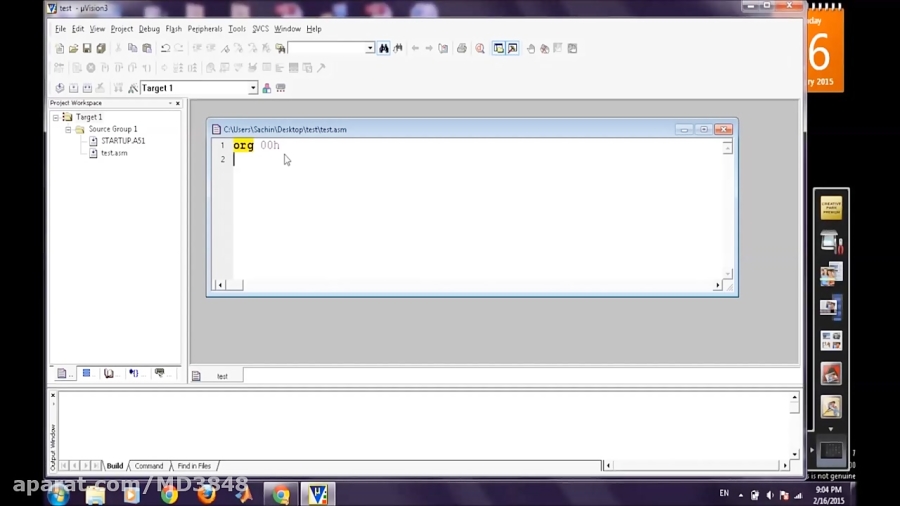Viewport: 900px width, 506px height.
Task: Click the Undo arrow icon
Action: 165,49
